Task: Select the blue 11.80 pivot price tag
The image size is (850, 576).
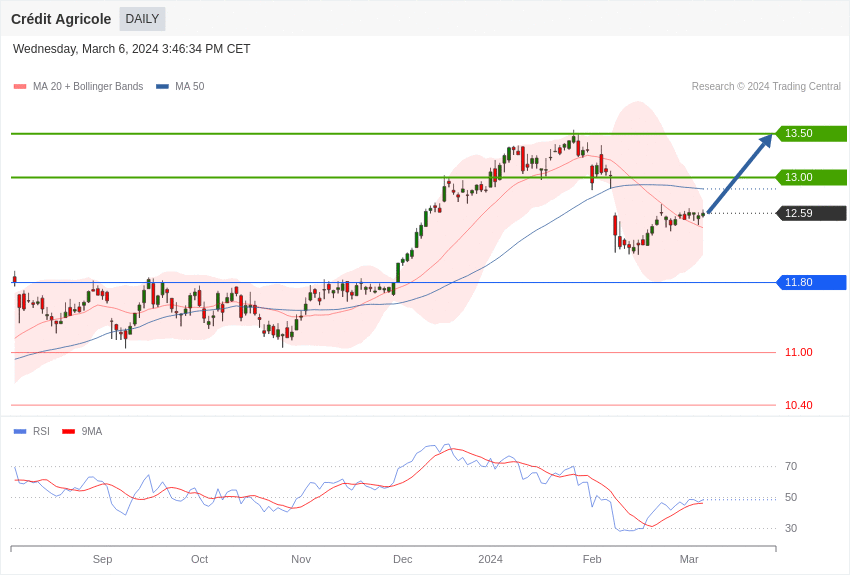Action: (x=811, y=283)
